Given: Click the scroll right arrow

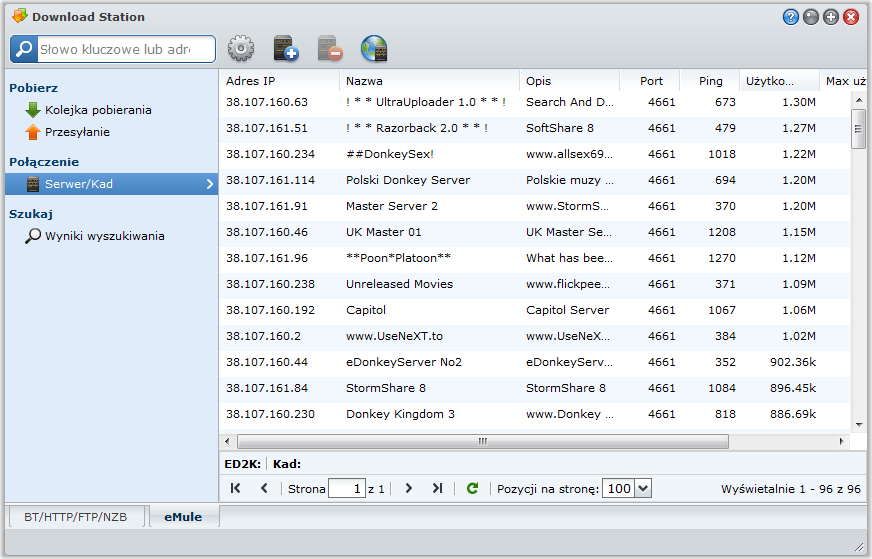Looking at the screenshot, I should pos(841,442).
